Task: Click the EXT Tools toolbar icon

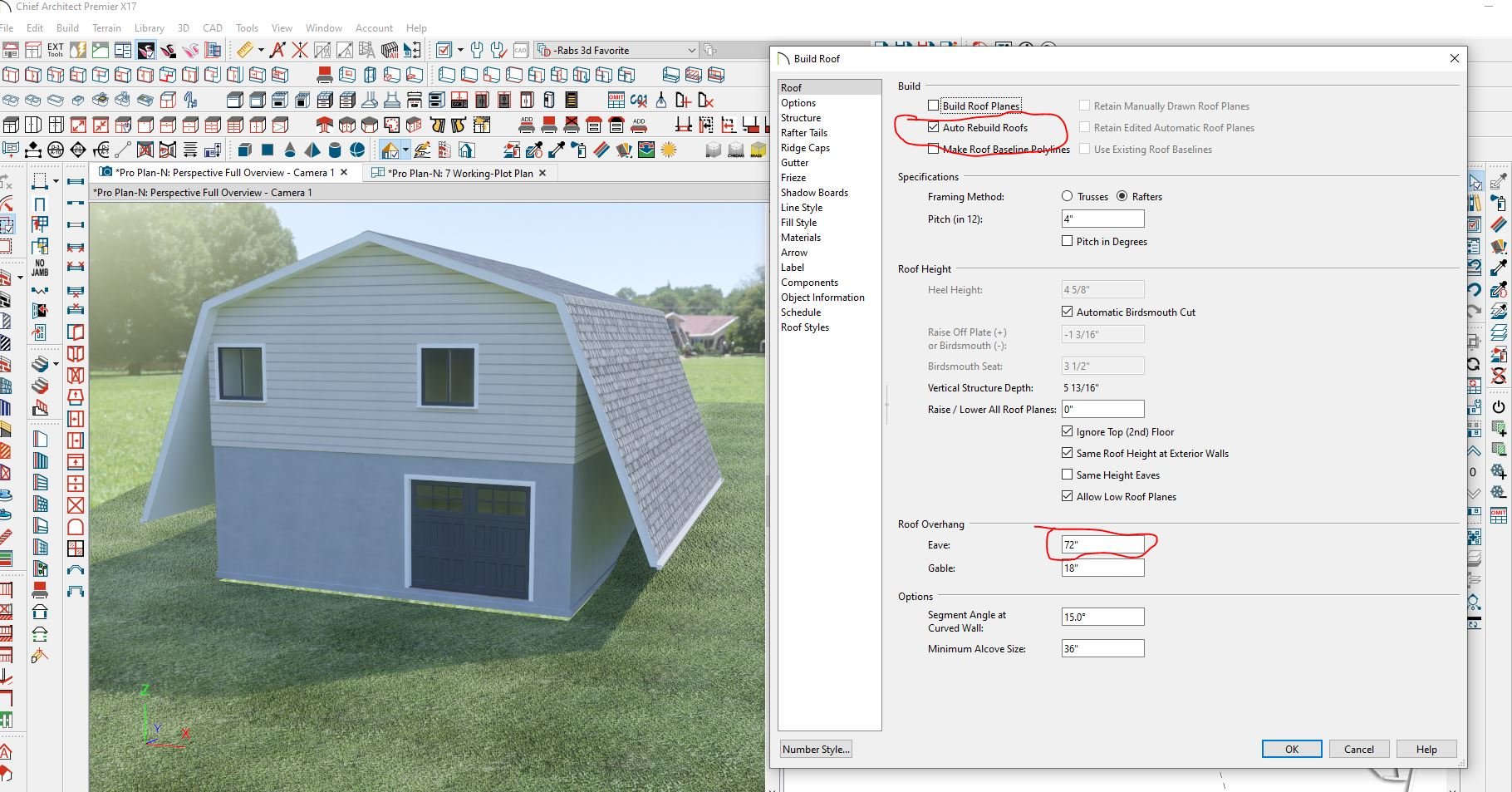Action: [x=55, y=51]
